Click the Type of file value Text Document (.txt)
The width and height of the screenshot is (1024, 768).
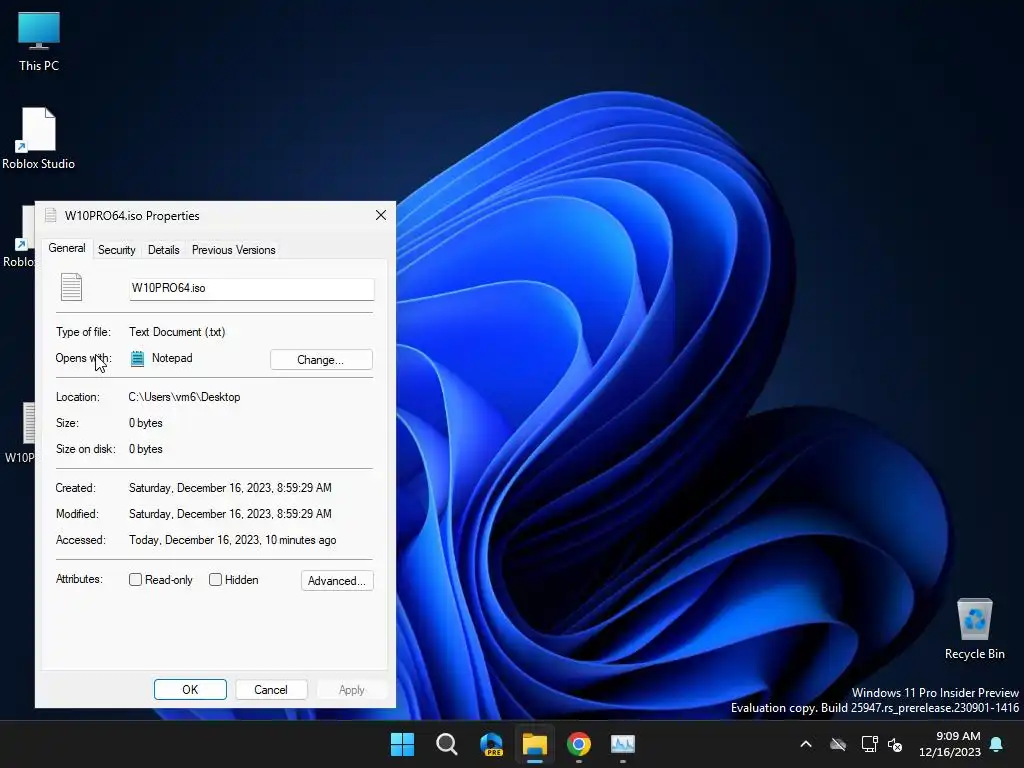coord(177,332)
